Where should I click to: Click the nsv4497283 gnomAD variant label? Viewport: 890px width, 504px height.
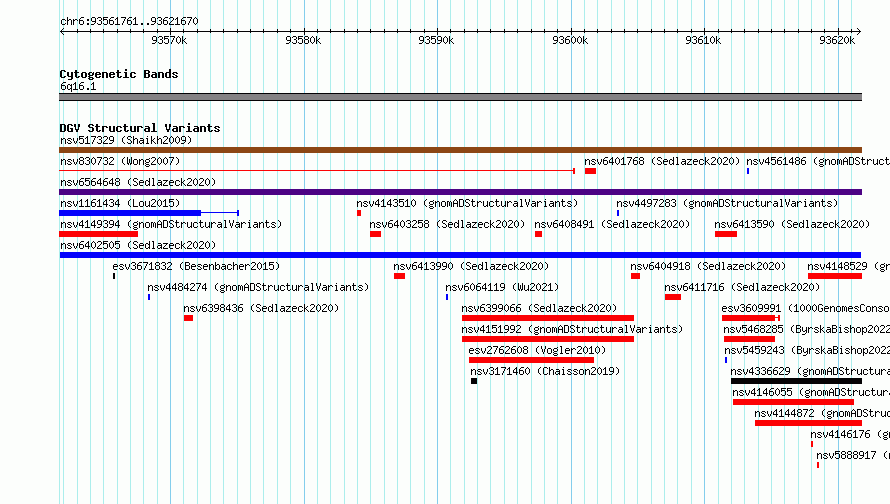(727, 203)
